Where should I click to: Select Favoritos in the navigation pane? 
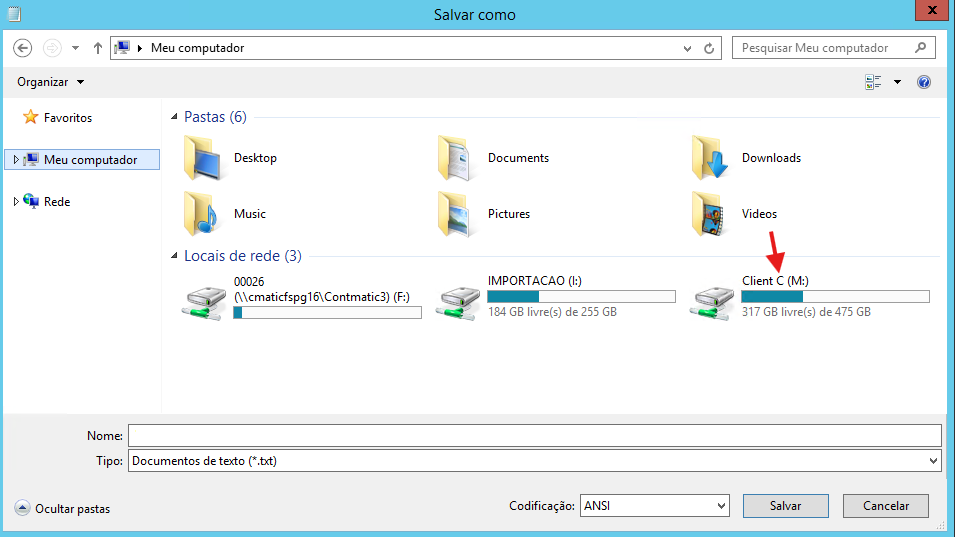(68, 118)
